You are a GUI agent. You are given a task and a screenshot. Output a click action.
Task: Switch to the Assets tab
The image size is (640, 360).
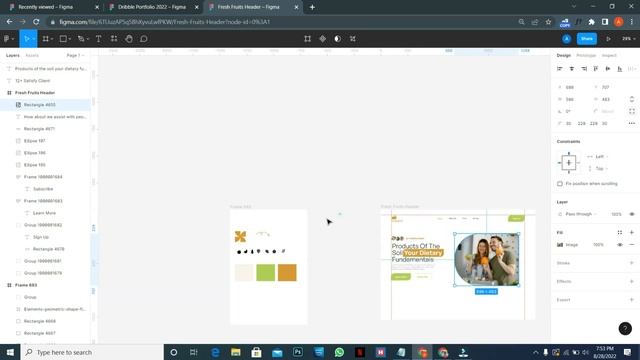coord(32,55)
